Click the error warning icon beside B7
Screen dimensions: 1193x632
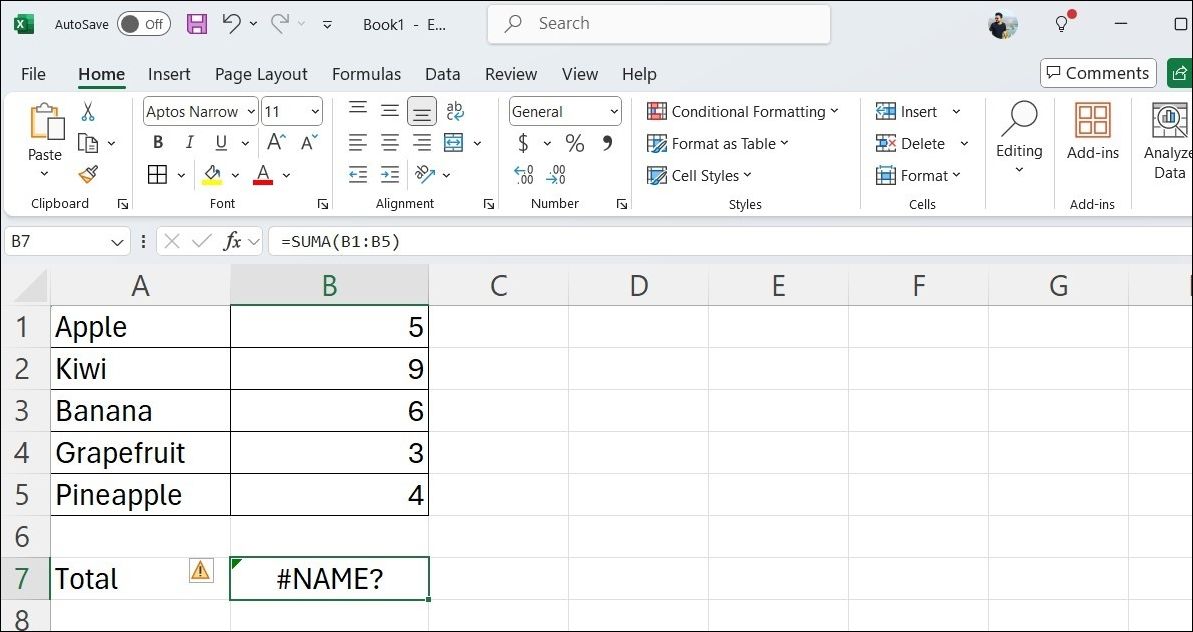coord(201,570)
